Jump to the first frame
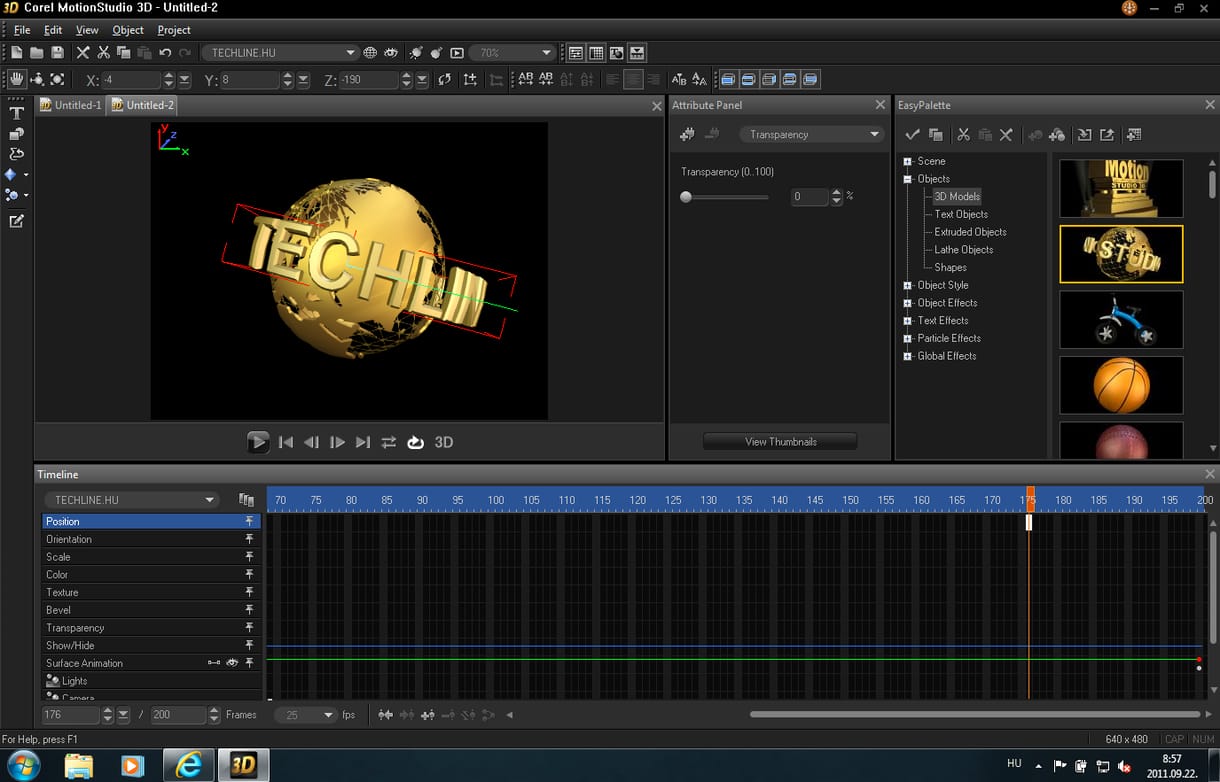Viewport: 1220px width, 782px height. (286, 442)
